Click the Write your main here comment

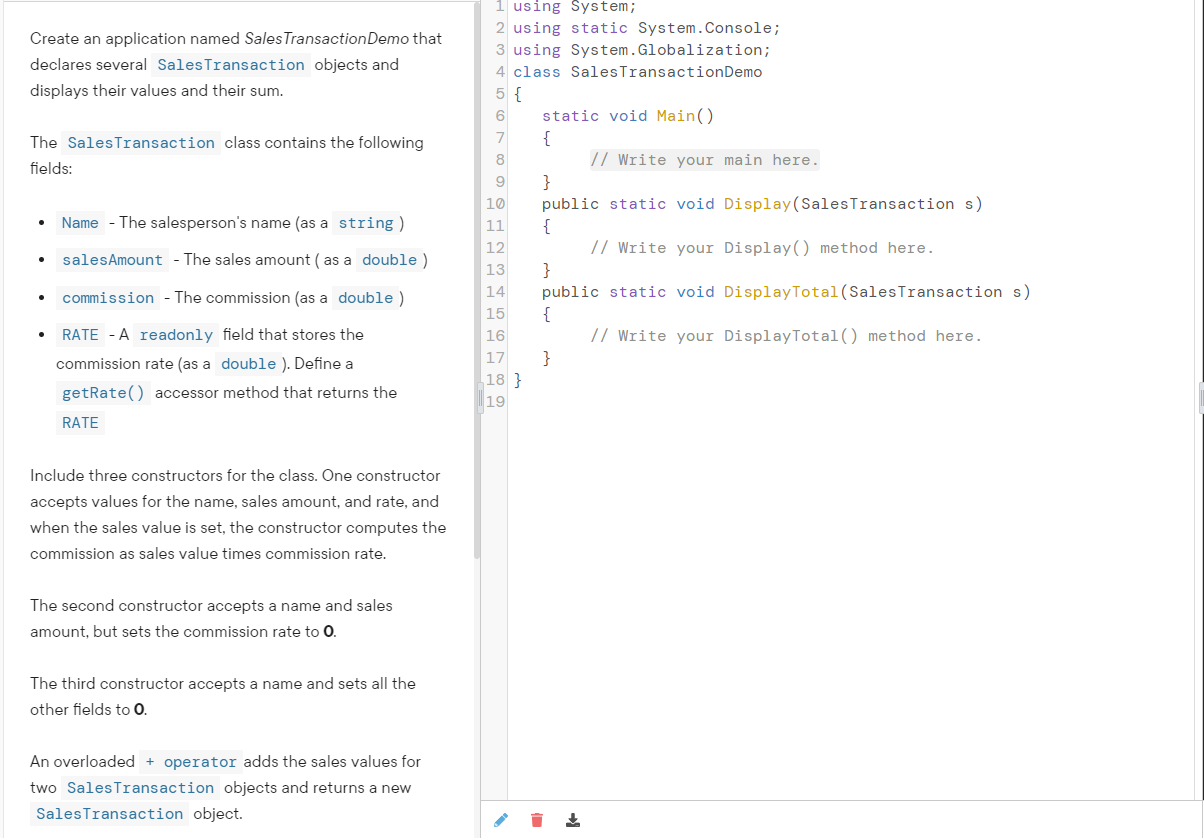(705, 159)
